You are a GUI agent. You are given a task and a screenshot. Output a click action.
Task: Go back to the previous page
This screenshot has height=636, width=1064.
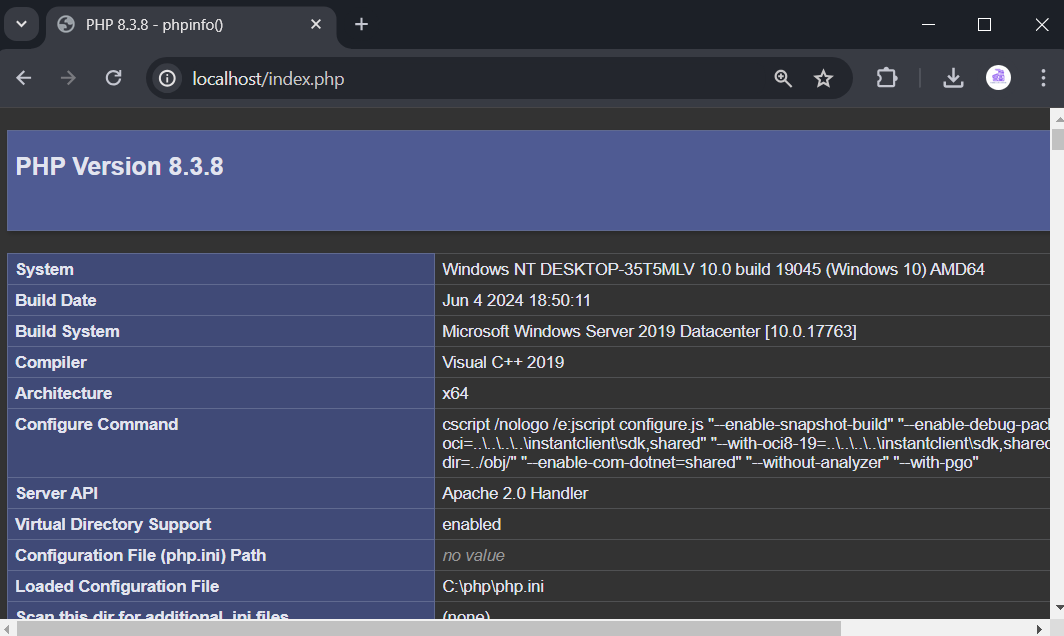(24, 79)
